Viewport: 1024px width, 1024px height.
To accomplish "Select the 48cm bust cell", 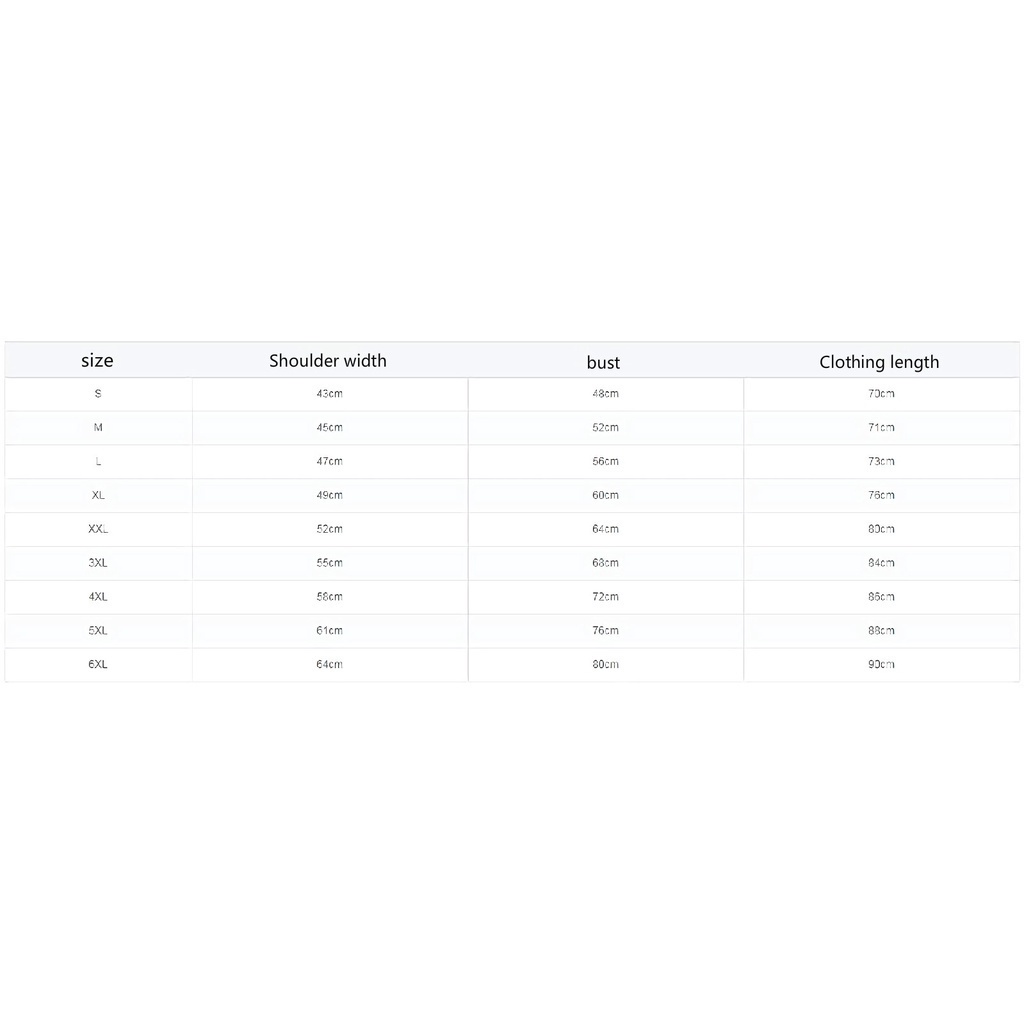I will [605, 394].
